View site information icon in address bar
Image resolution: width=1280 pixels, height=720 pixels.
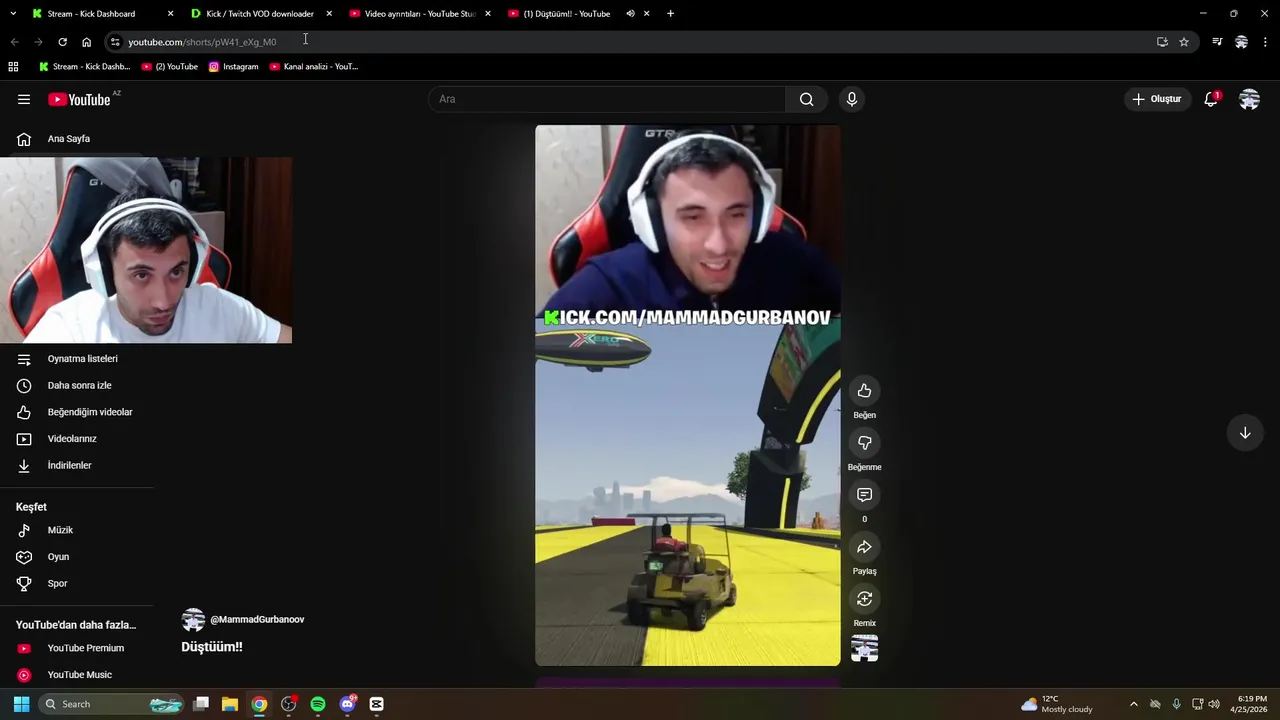click(115, 42)
